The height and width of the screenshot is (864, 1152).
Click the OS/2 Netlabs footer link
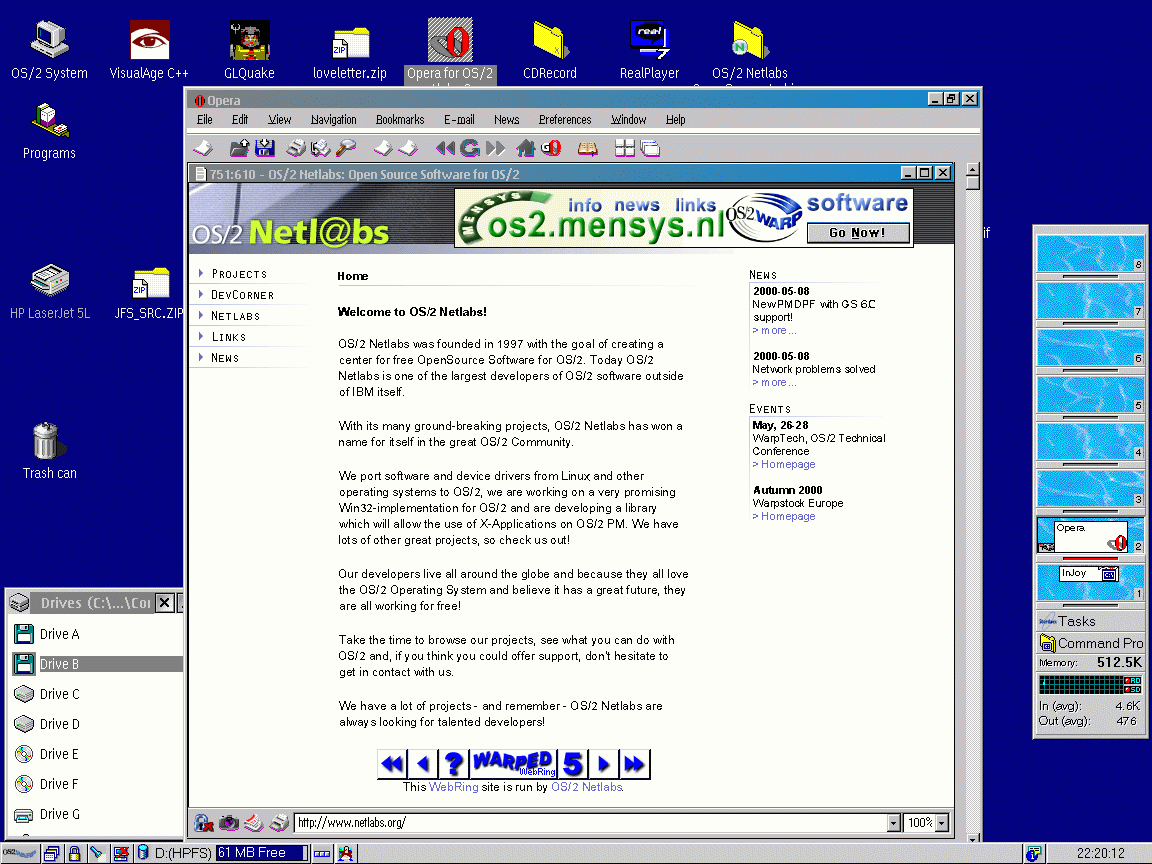click(587, 787)
